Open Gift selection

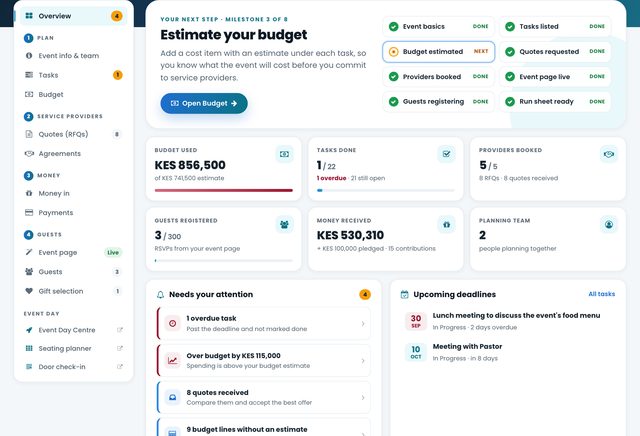point(73,291)
